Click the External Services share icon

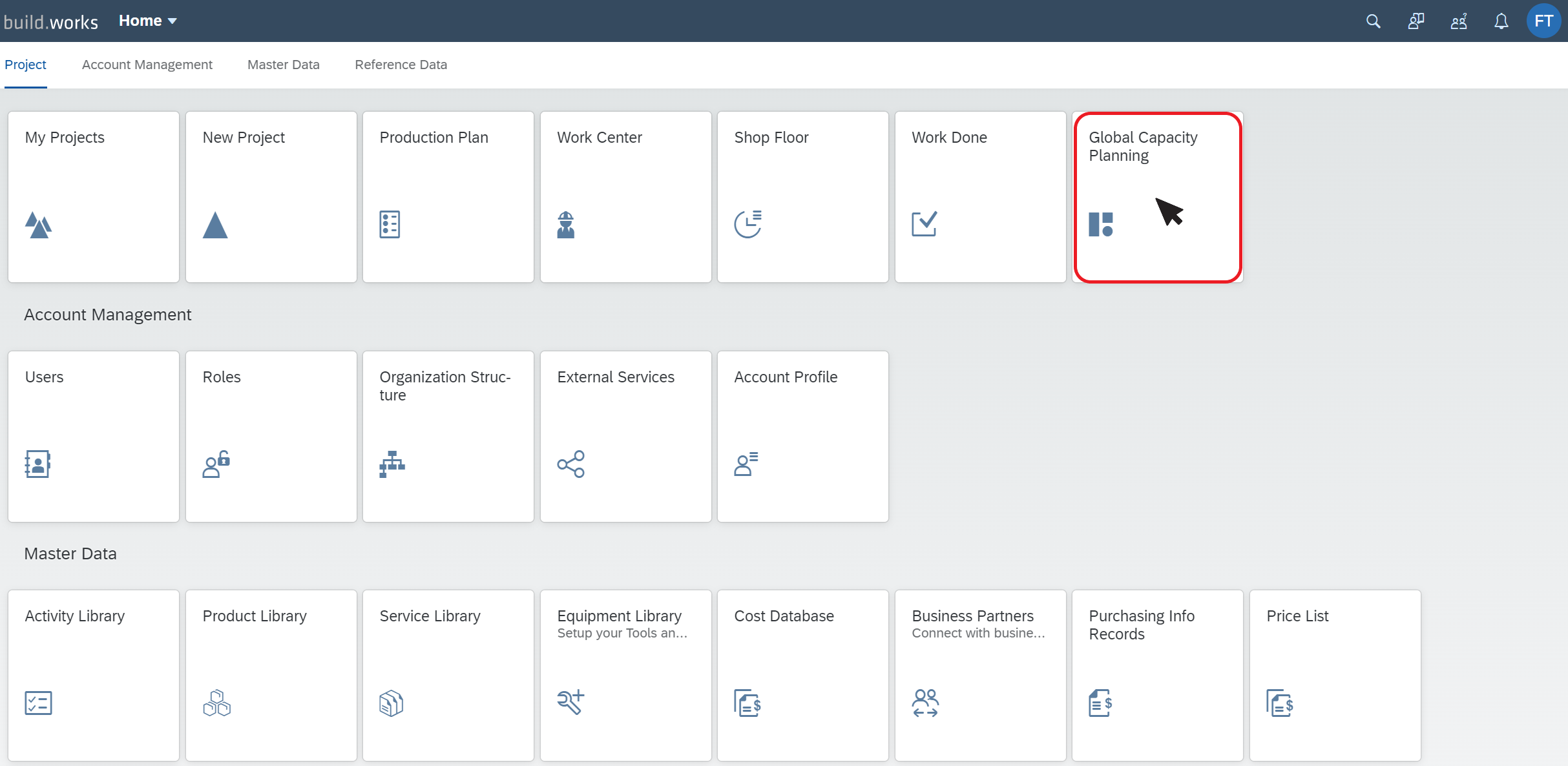pos(571,464)
